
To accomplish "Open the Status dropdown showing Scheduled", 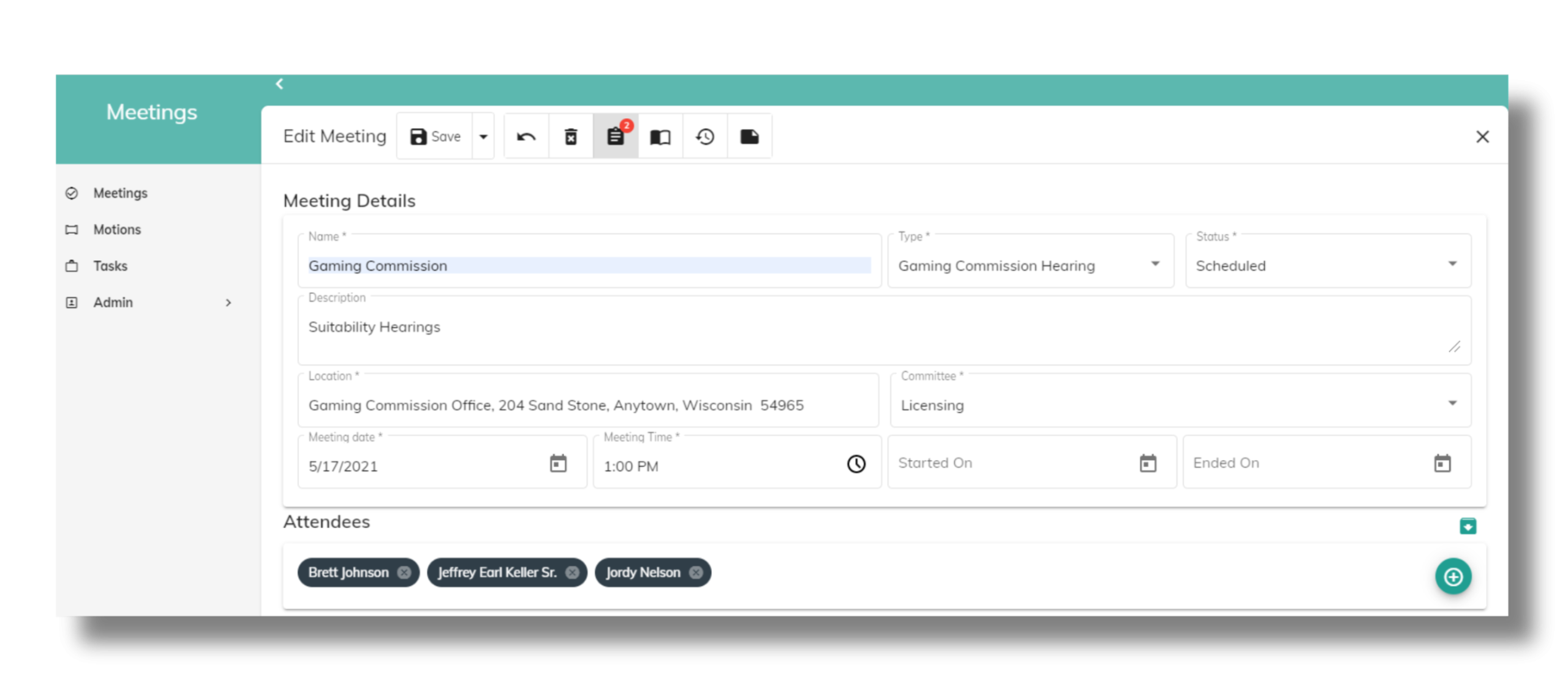I will click(x=1452, y=264).
